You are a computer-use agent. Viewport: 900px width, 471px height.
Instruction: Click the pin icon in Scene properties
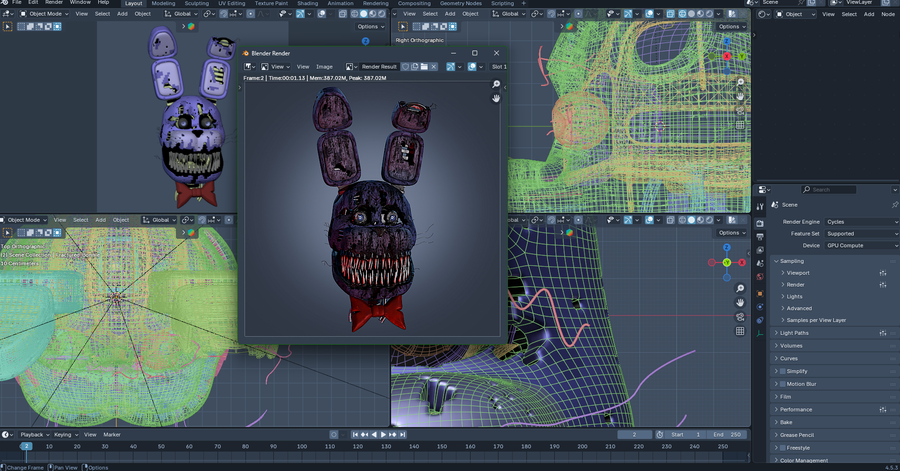click(x=894, y=204)
